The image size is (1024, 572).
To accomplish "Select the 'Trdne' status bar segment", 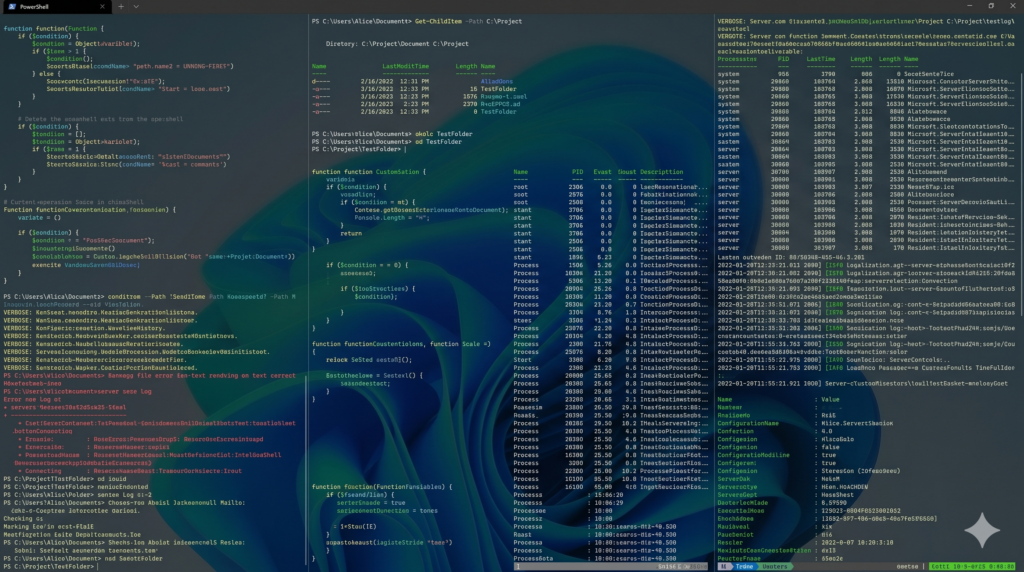I will click(744, 567).
